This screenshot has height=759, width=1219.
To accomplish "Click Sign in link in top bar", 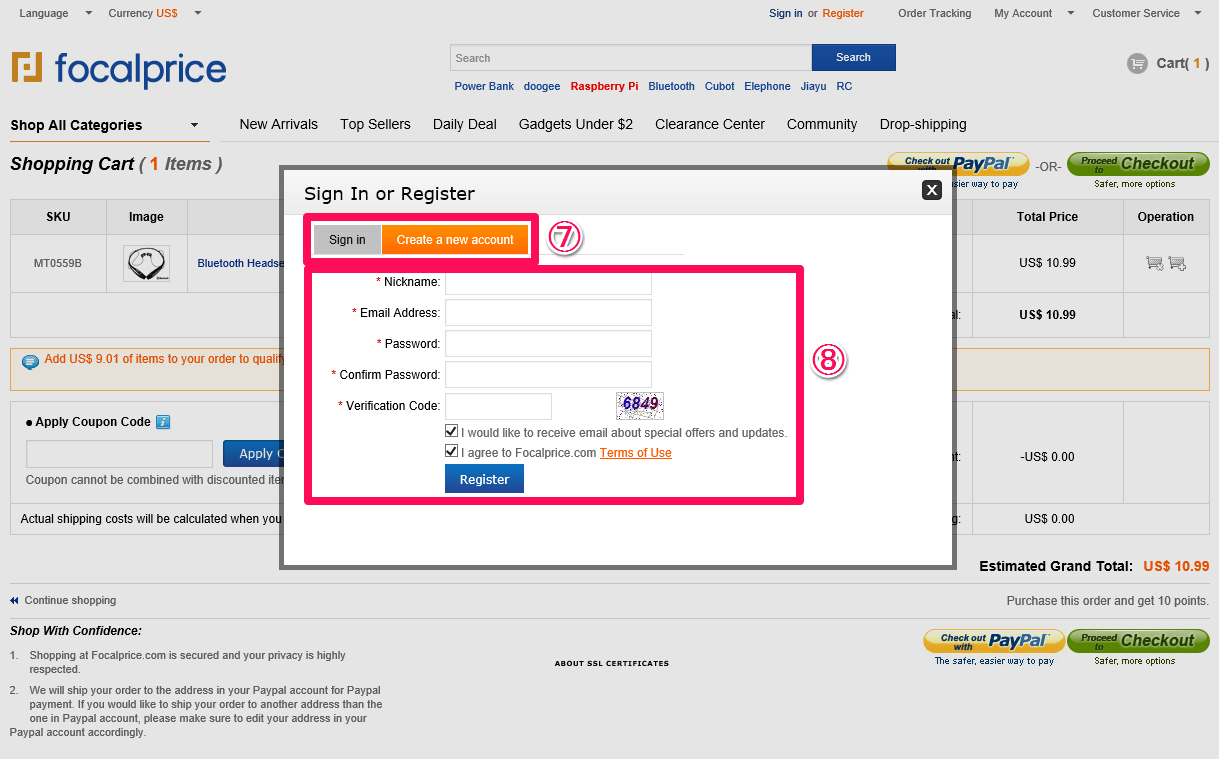I will pos(786,13).
